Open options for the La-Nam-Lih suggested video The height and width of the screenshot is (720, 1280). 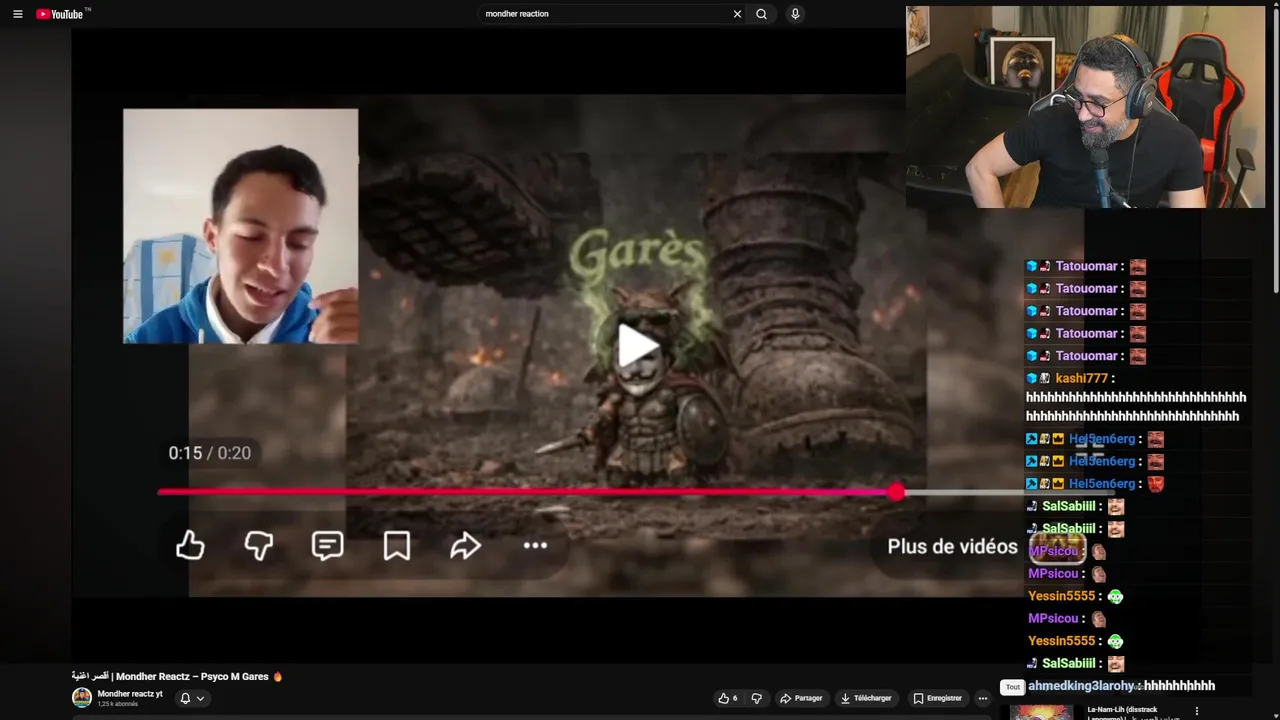click(x=1197, y=712)
